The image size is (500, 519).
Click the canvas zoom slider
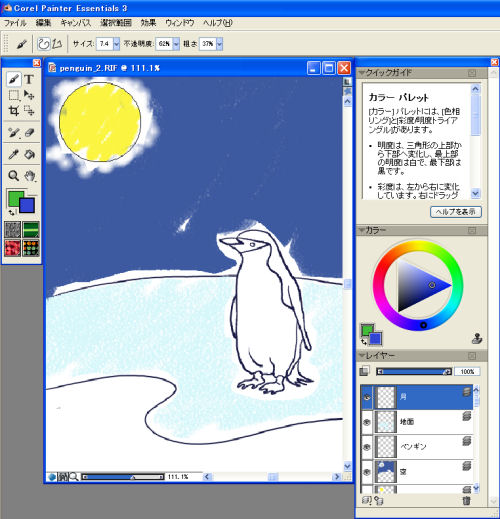[x=123, y=477]
